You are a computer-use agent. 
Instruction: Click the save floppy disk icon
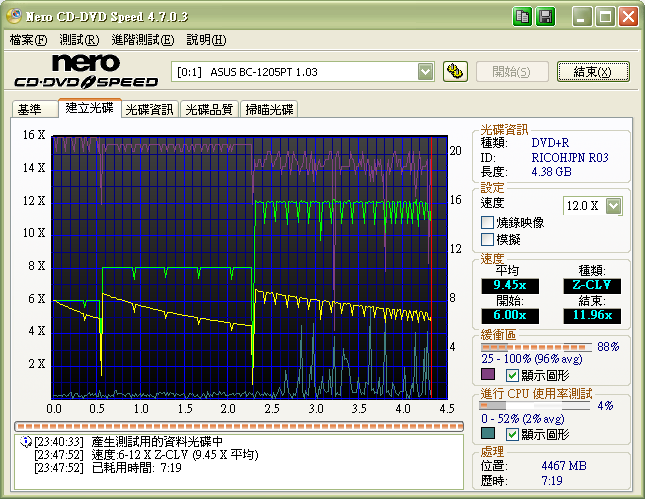545,17
